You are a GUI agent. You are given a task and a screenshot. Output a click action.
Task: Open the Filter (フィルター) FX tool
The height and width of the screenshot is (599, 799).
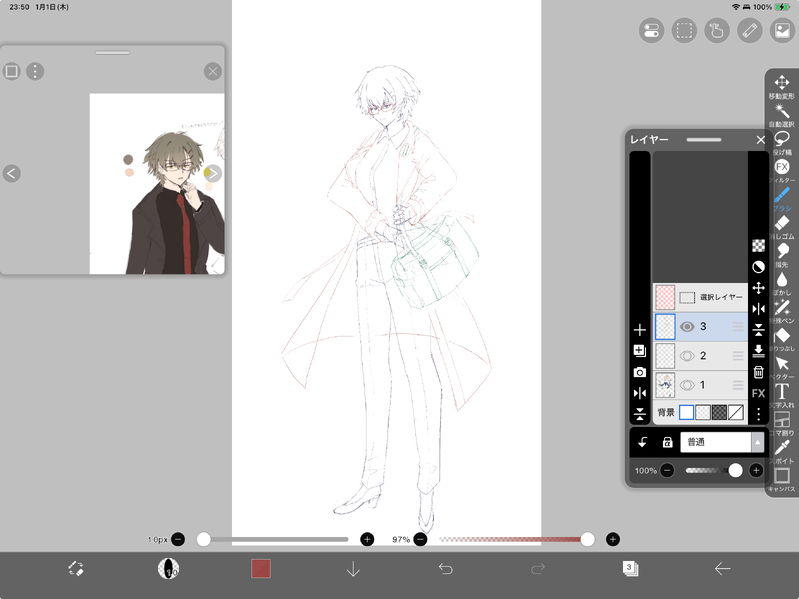782,171
